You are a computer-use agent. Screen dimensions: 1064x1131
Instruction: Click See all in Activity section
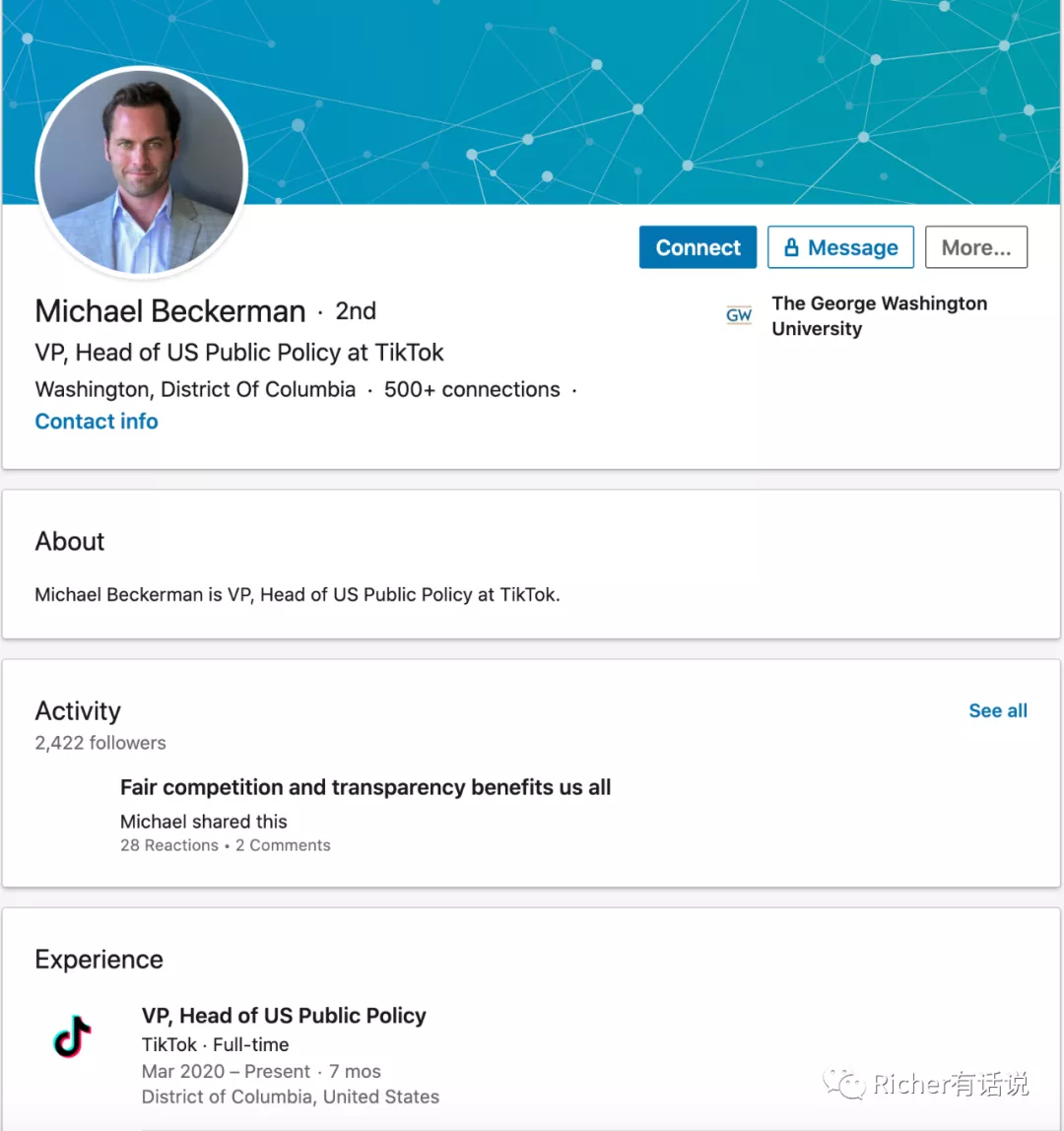click(x=997, y=711)
